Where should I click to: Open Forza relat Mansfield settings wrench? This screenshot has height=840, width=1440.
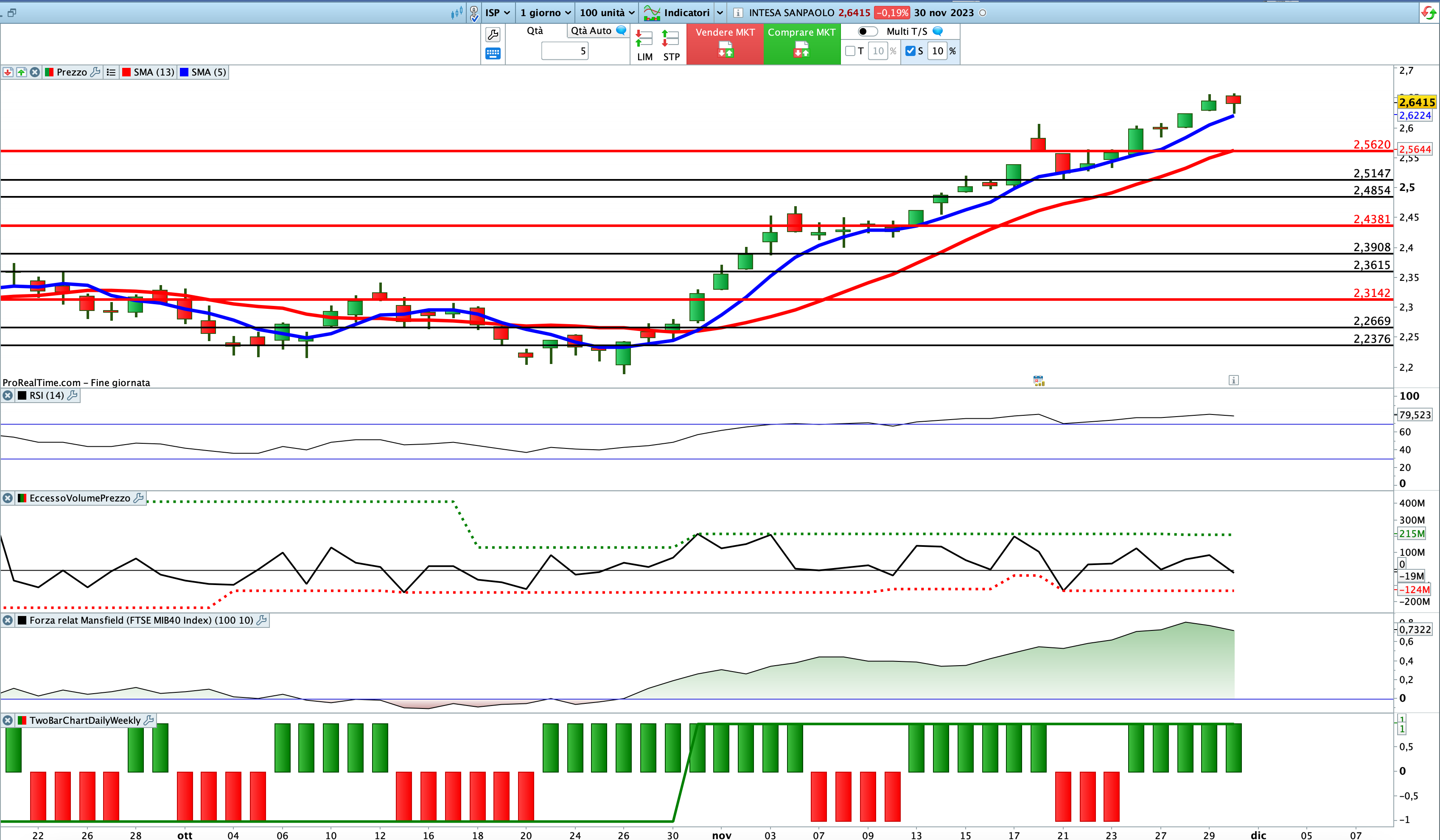pos(262,620)
